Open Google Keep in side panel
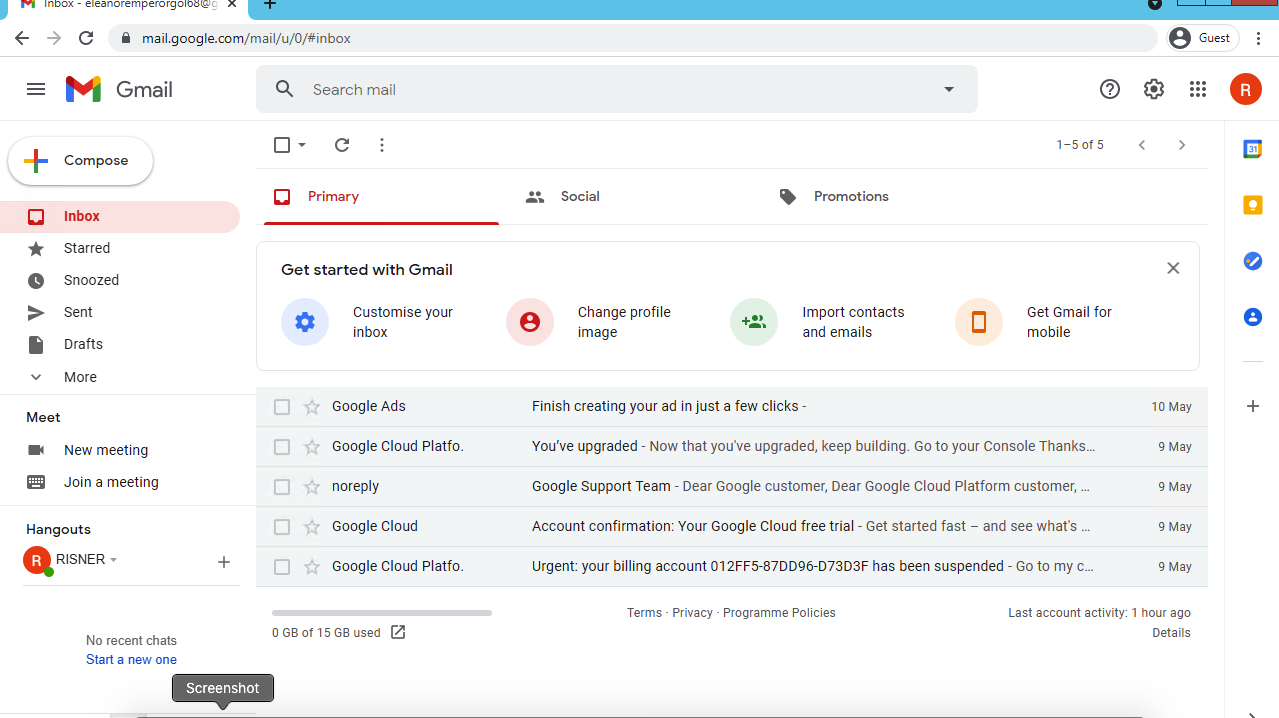1279x718 pixels. coord(1252,205)
